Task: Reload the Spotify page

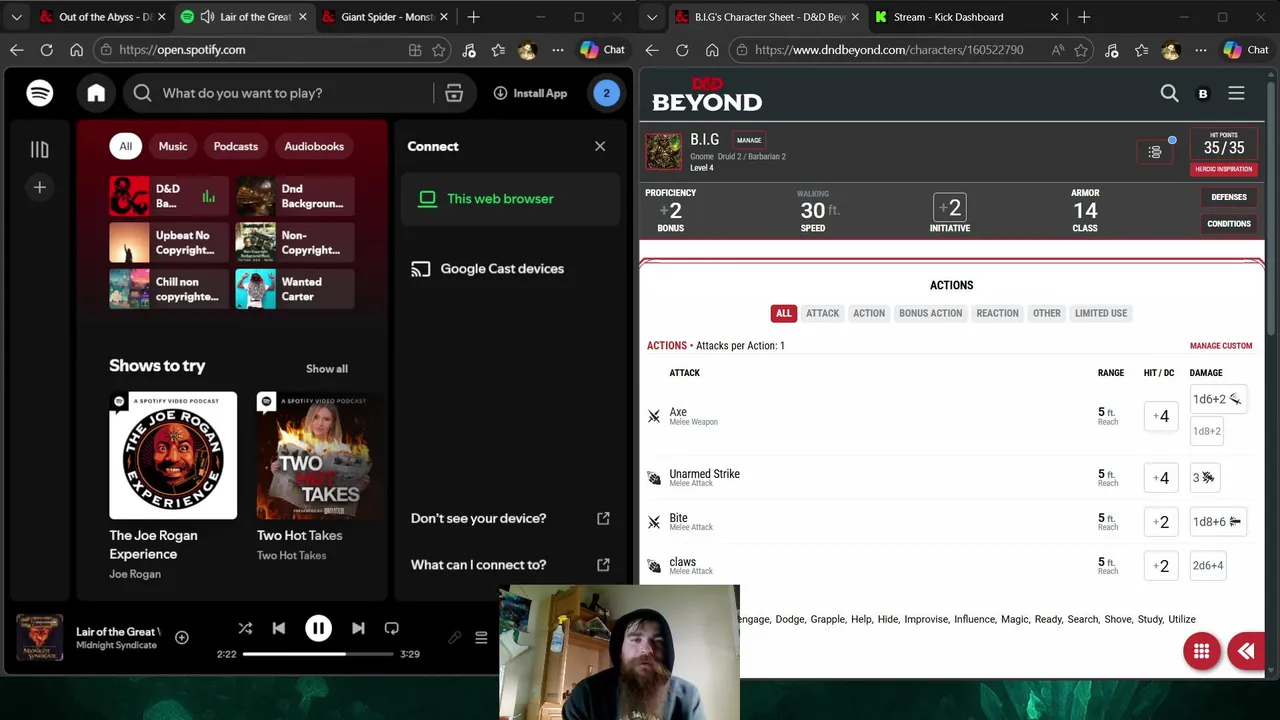Action: [x=47, y=50]
